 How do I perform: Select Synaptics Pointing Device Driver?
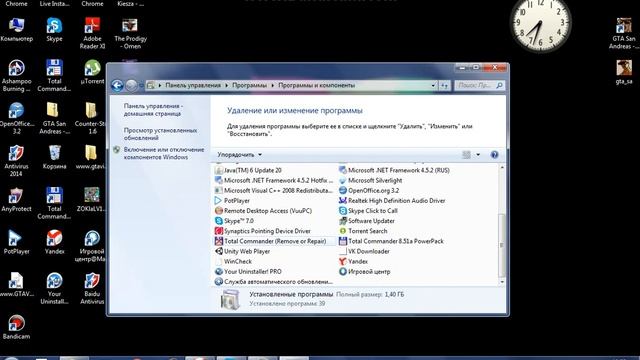tap(262, 231)
